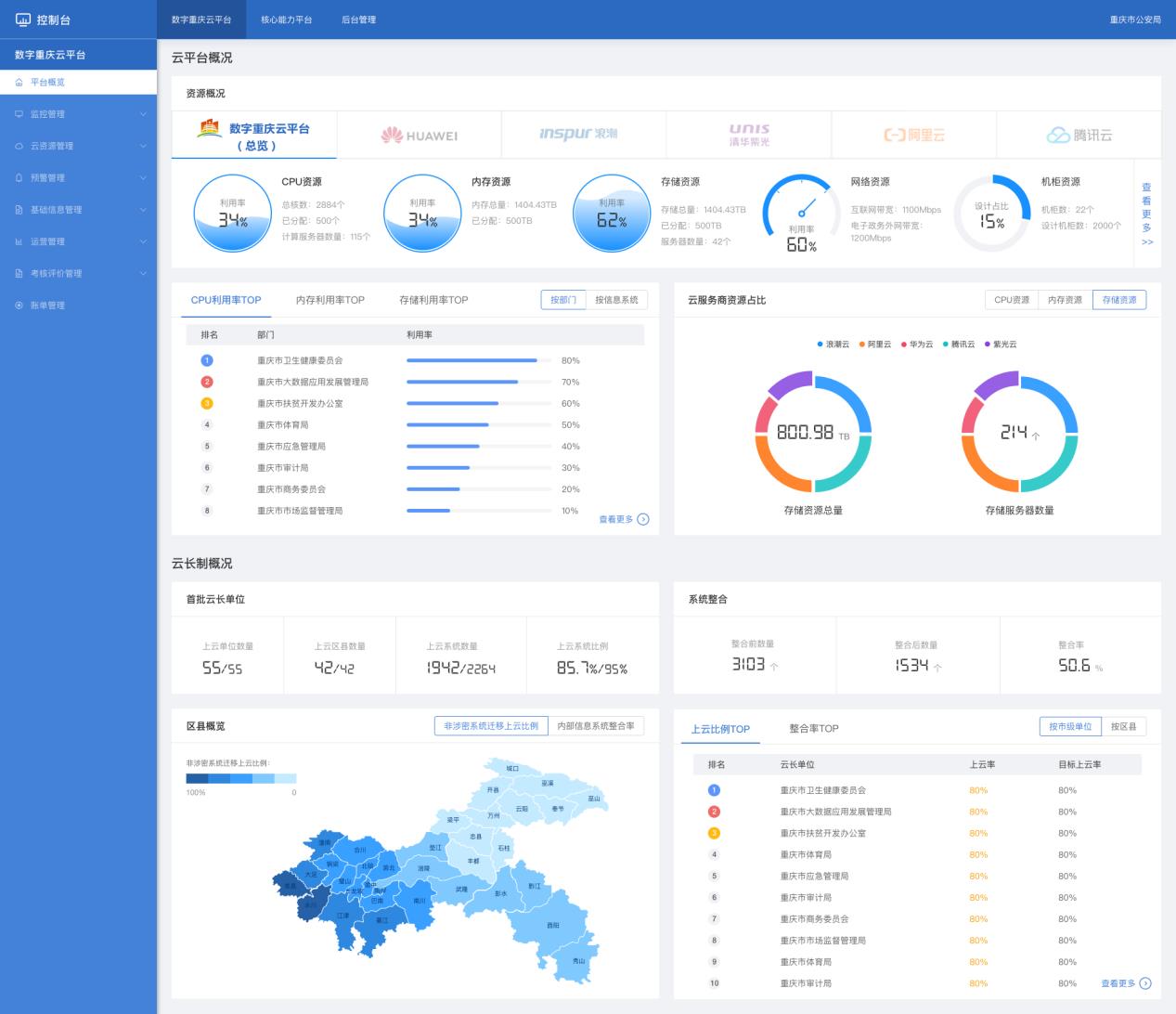1176x1014 pixels.
Task: Click the CPU资源 34% utilization gauge
Action: click(232, 213)
